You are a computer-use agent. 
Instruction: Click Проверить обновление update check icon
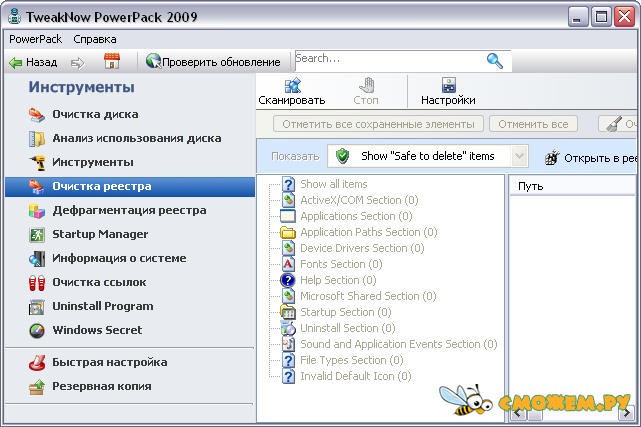pos(153,61)
